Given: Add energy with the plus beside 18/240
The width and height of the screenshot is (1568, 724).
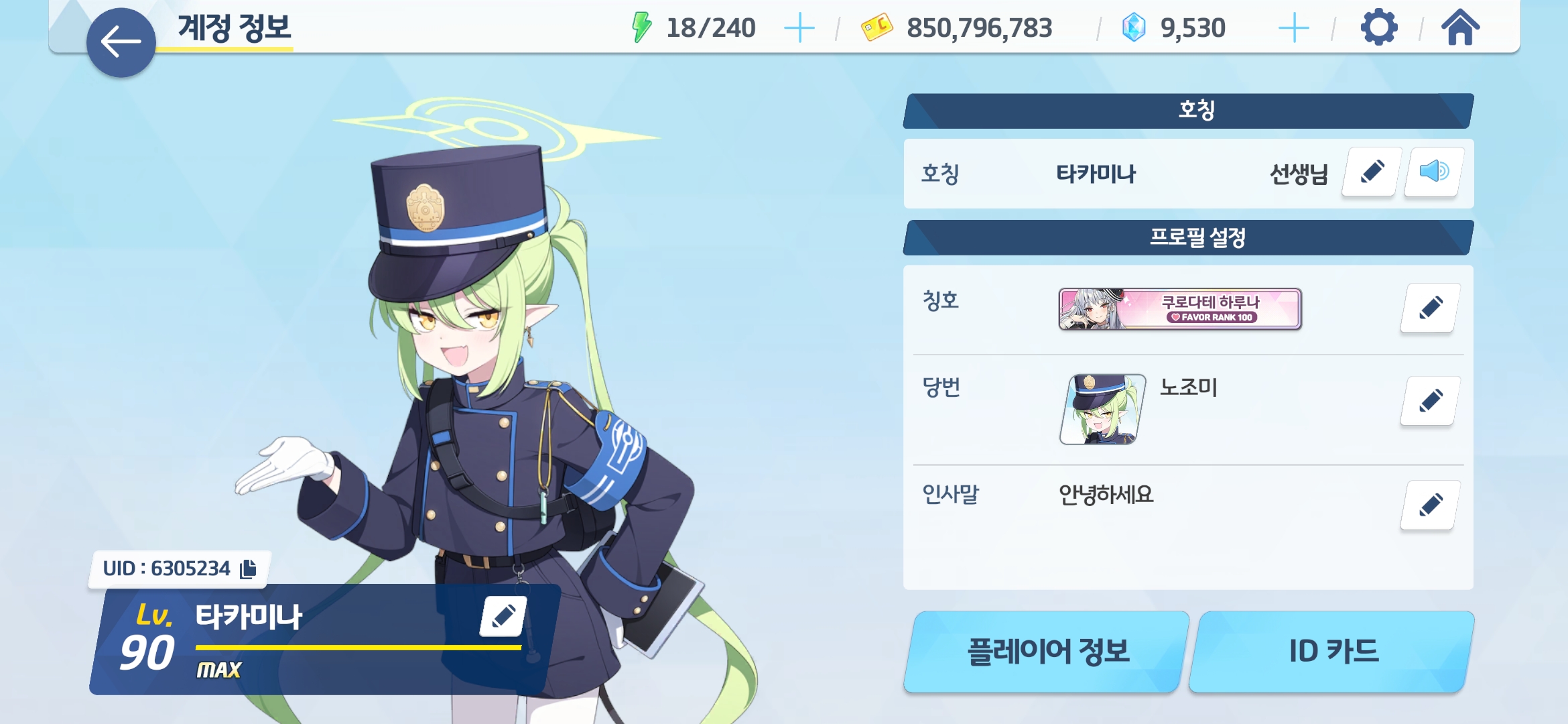Looking at the screenshot, I should 799,29.
